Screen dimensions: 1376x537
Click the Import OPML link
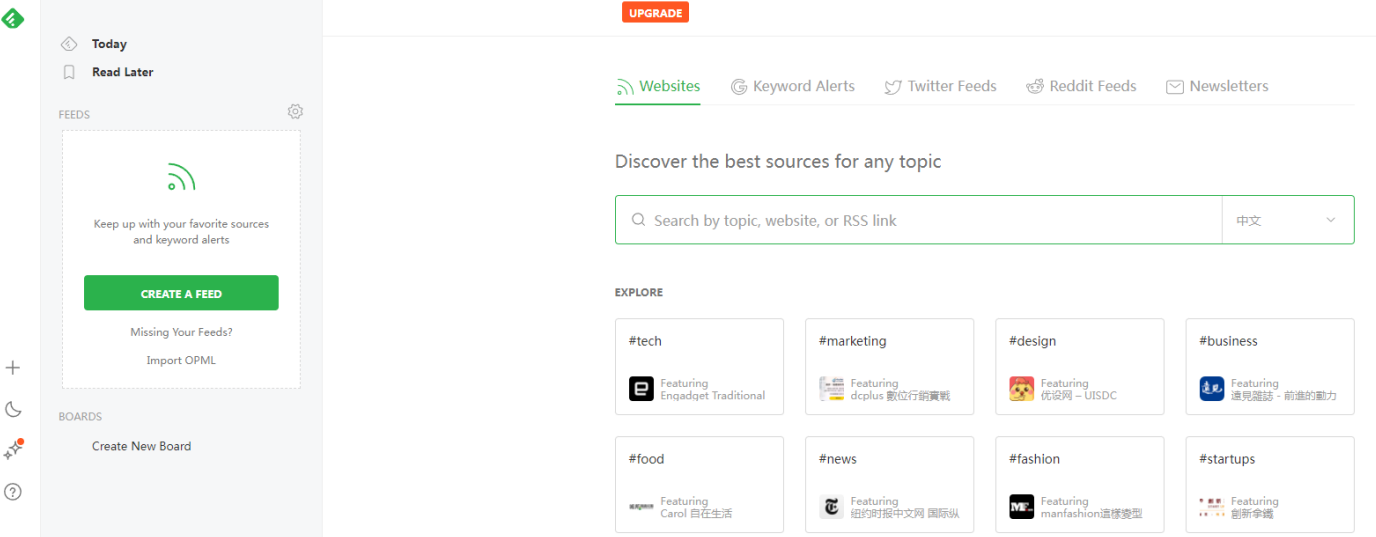coord(181,360)
